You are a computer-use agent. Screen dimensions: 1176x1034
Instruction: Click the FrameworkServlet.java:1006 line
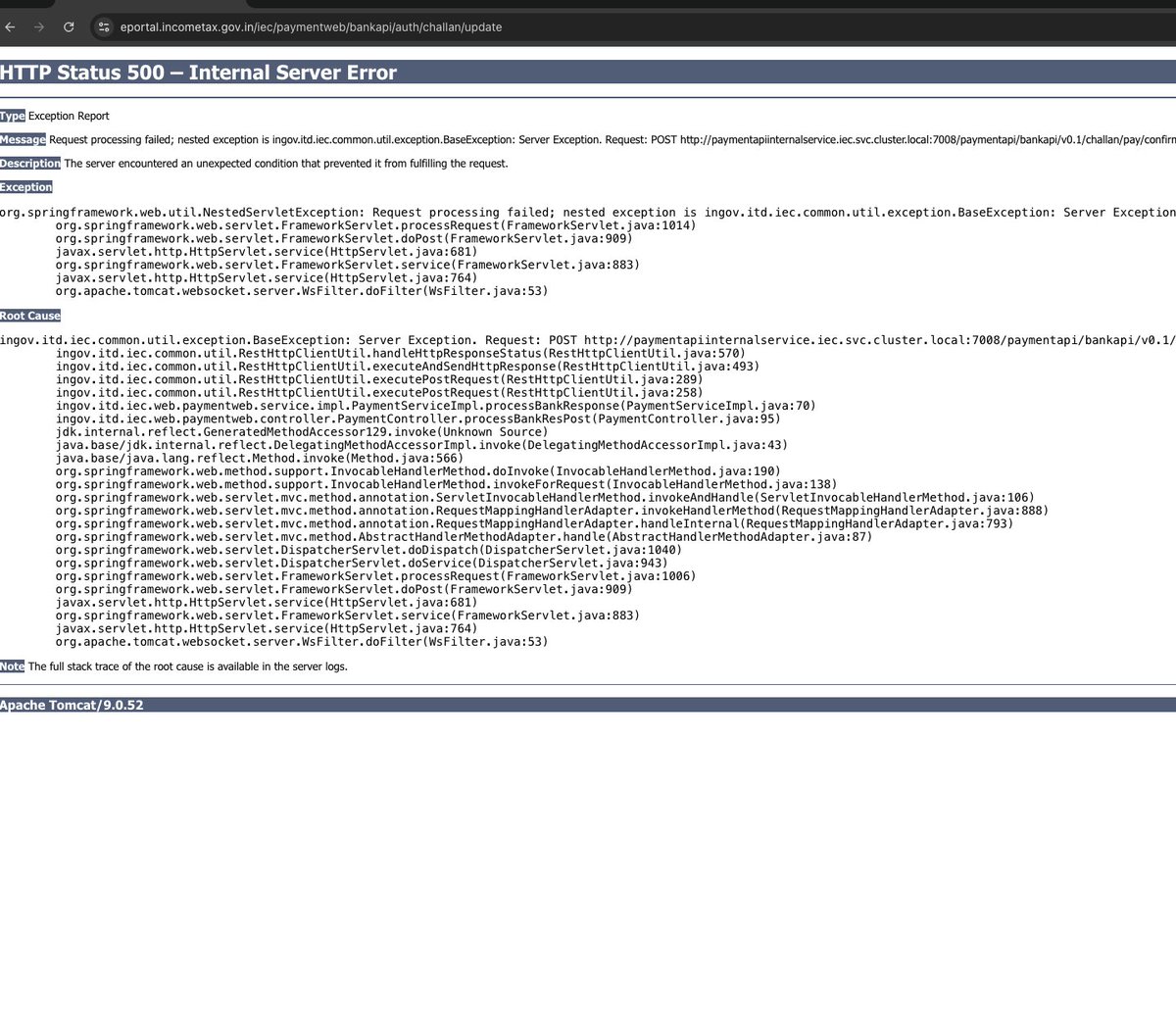pos(376,576)
